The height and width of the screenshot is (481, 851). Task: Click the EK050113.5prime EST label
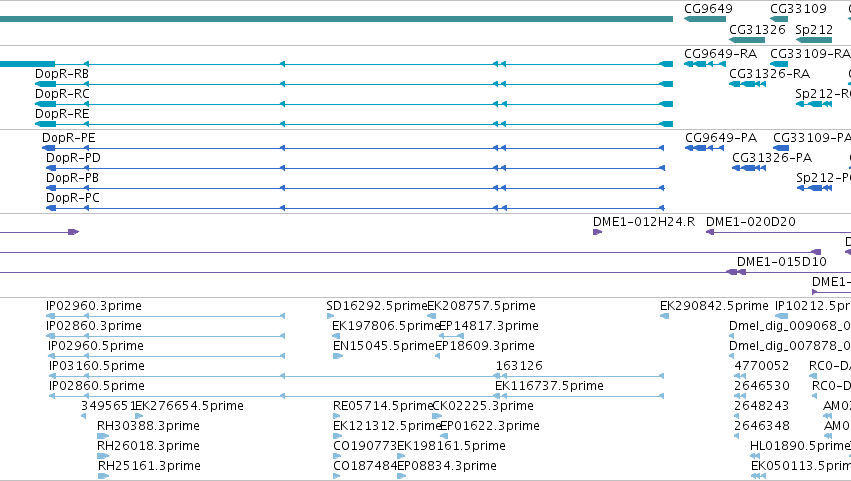pyautogui.click(x=801, y=466)
